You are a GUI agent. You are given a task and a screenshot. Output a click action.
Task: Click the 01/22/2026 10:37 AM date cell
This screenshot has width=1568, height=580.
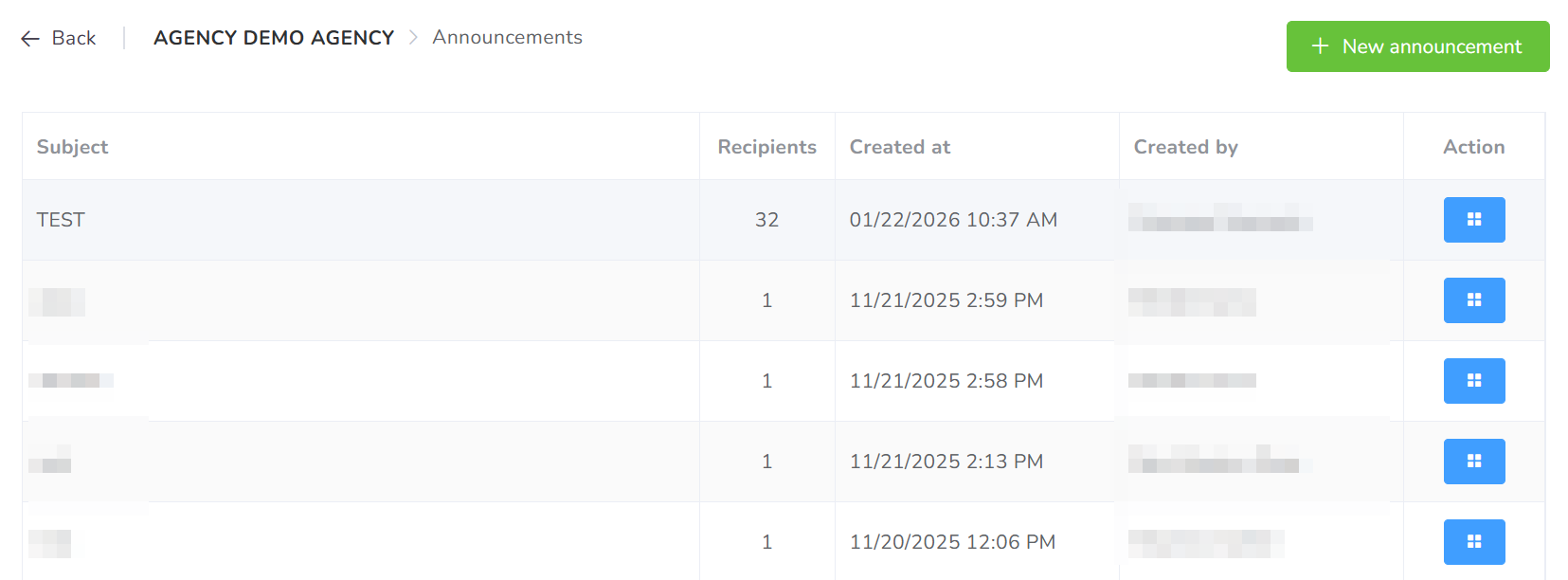(953, 220)
